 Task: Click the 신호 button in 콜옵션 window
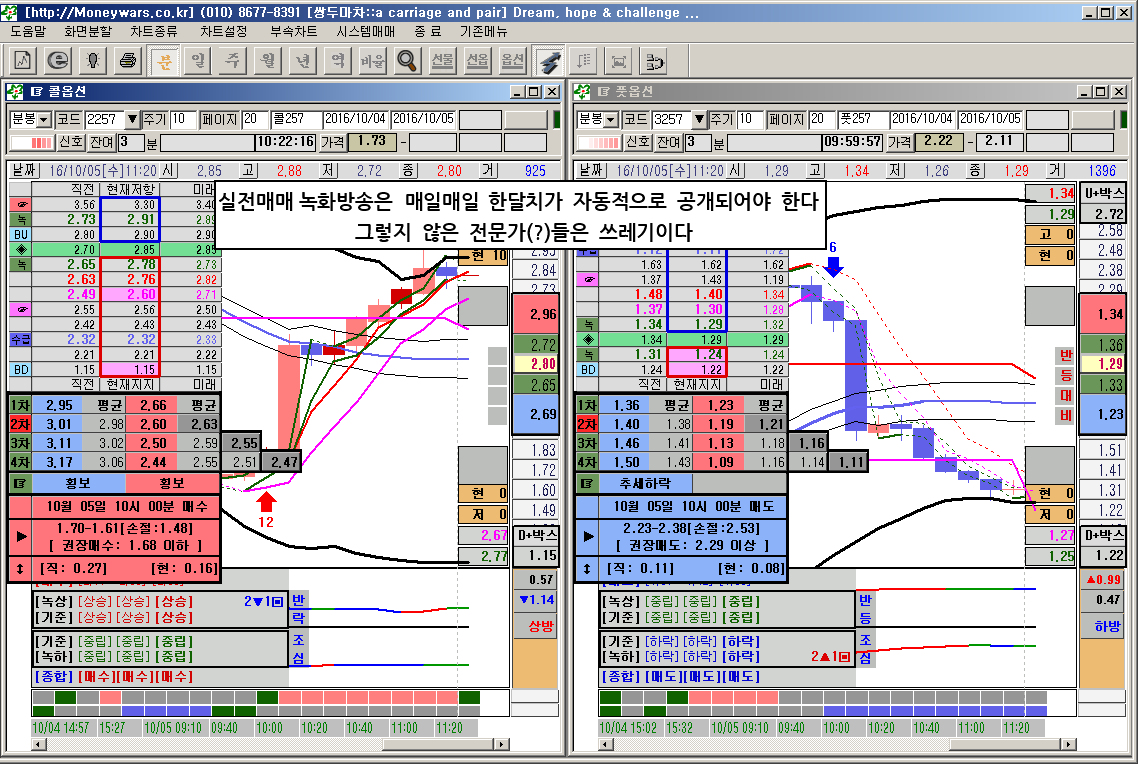coord(71,142)
